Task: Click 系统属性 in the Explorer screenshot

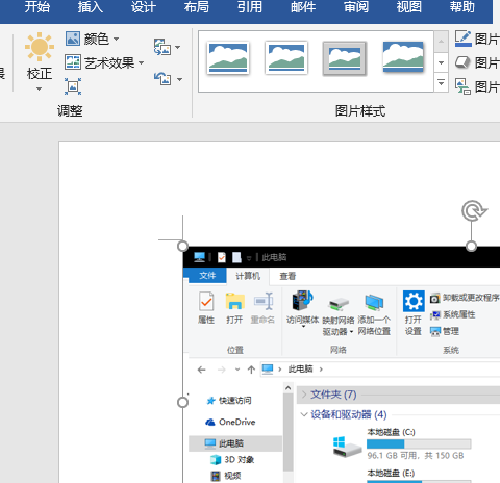Action: 452,314
